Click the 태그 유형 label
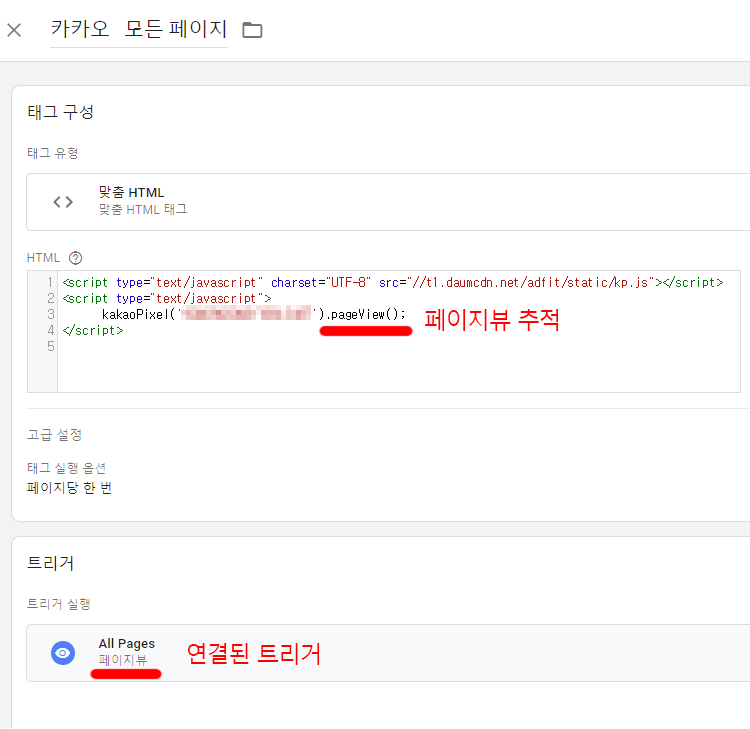The width and height of the screenshot is (750, 729). (53, 153)
